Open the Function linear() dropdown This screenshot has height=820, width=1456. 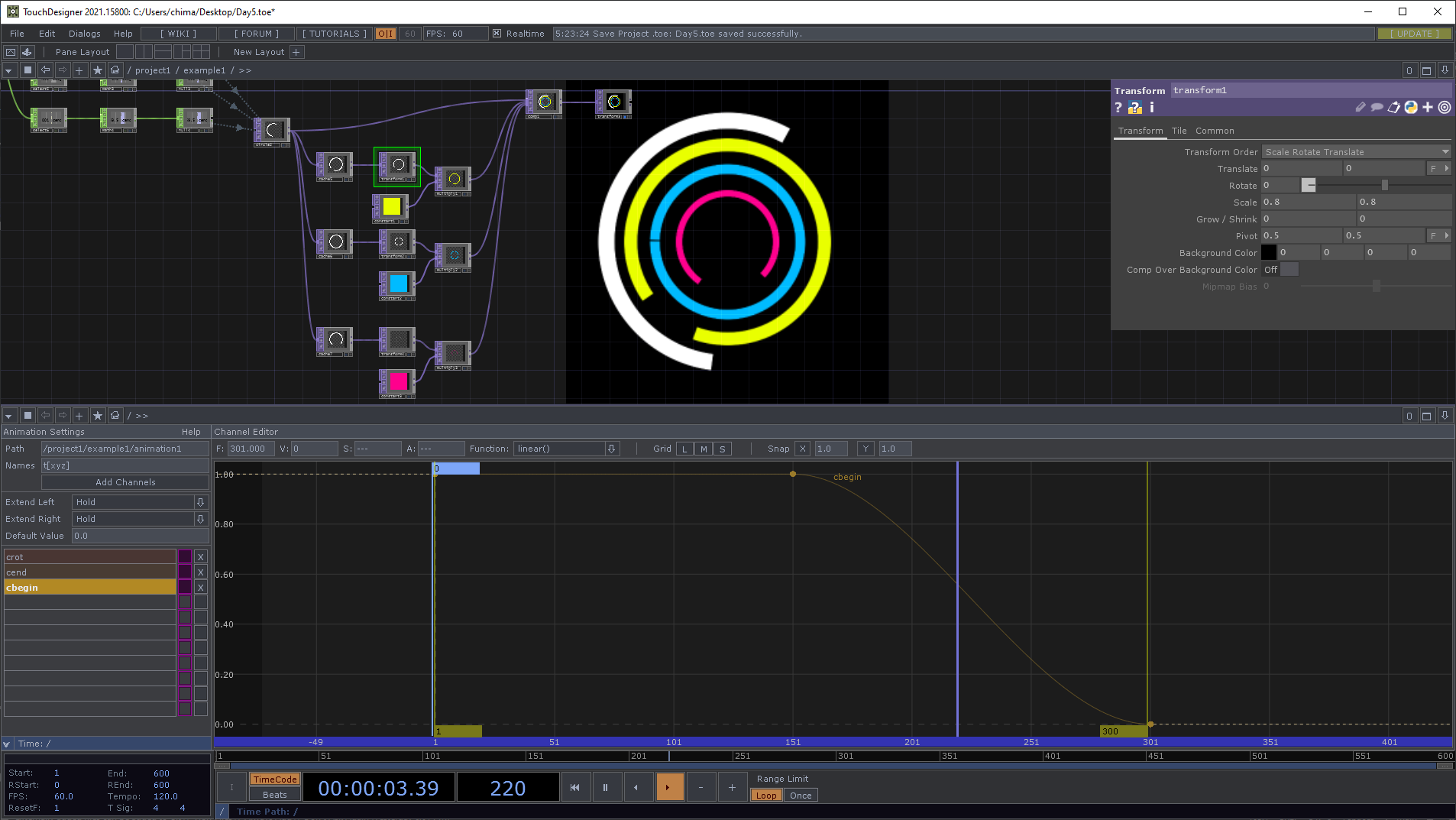pyautogui.click(x=611, y=449)
